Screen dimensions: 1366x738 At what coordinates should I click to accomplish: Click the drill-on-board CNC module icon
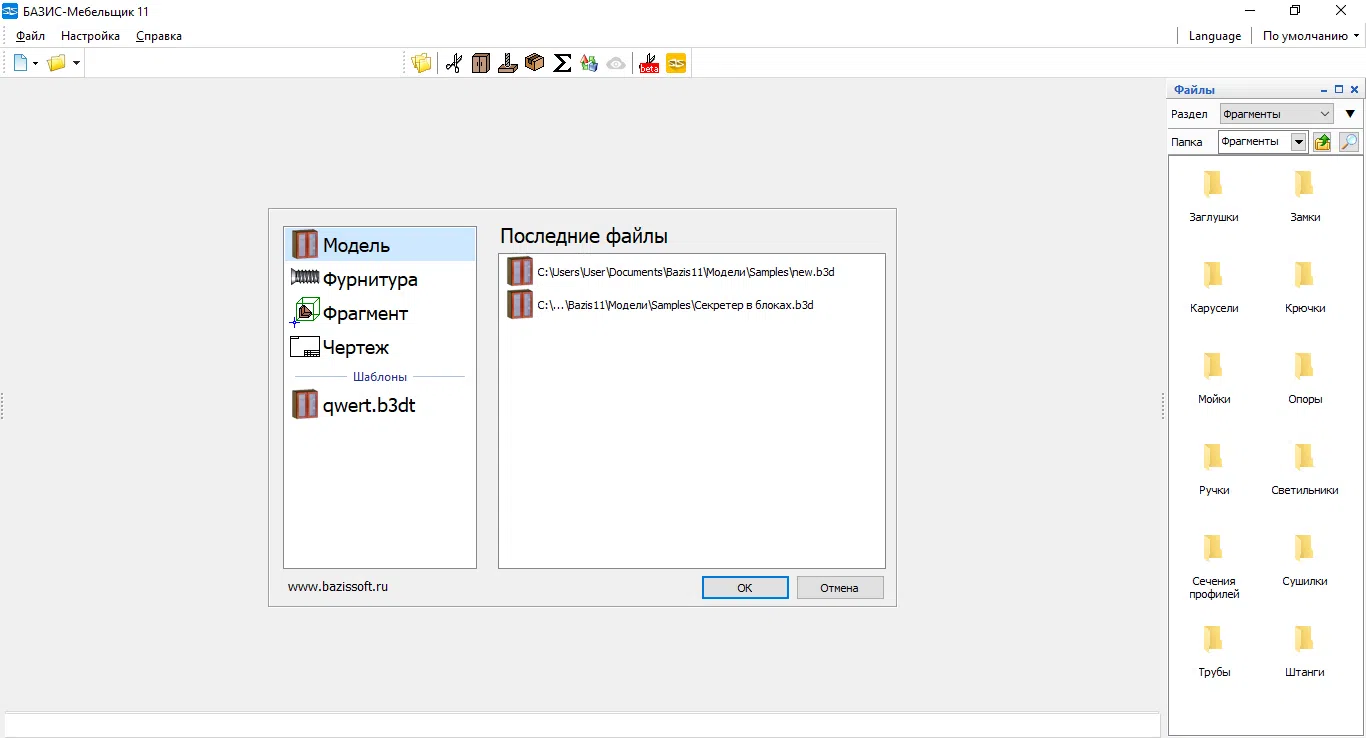coord(508,63)
